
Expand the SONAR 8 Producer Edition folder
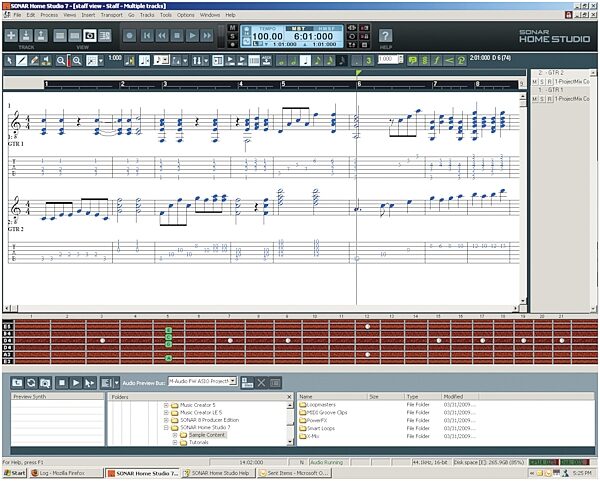point(166,420)
